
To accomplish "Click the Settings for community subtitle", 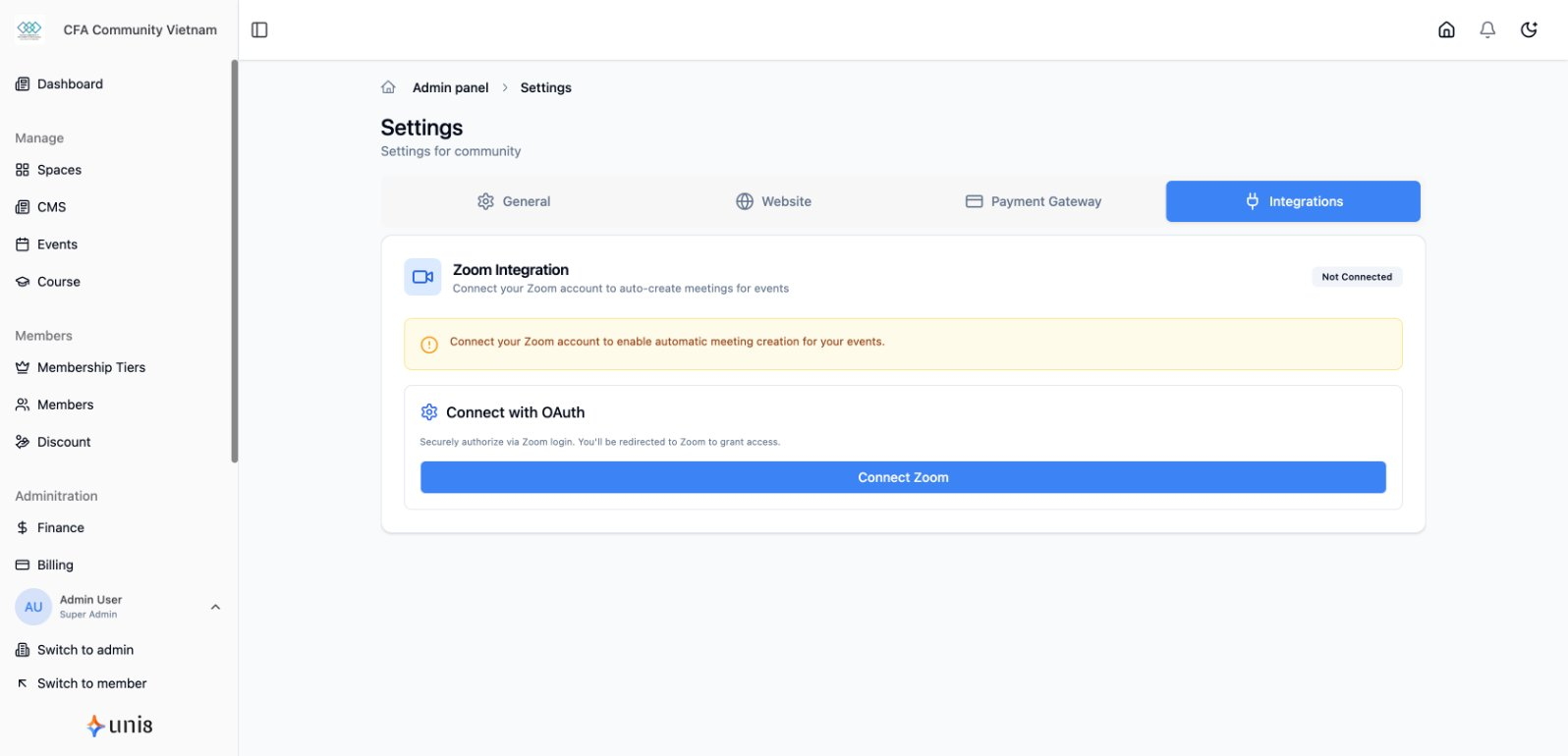I will (x=451, y=151).
